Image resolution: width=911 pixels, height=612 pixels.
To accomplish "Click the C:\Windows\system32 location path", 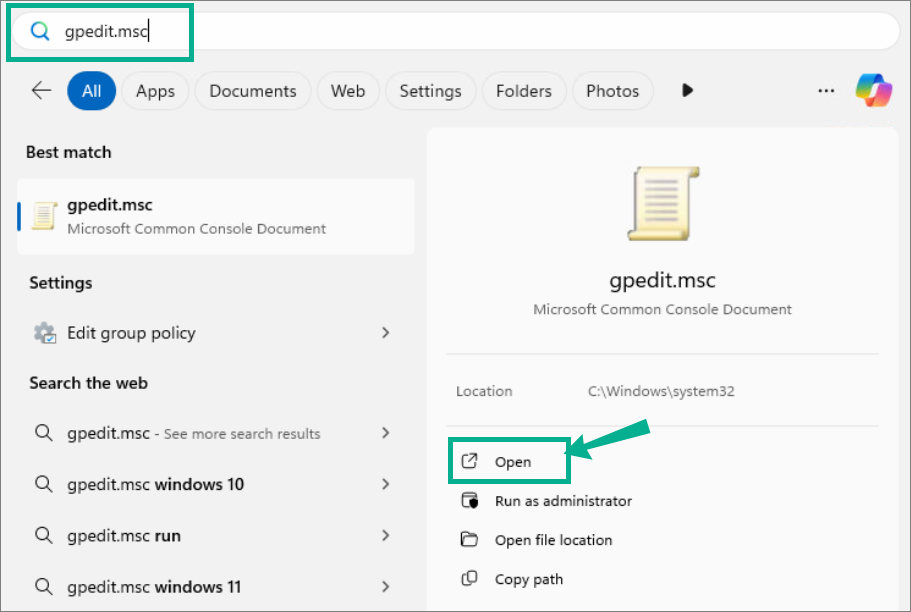I will [661, 391].
